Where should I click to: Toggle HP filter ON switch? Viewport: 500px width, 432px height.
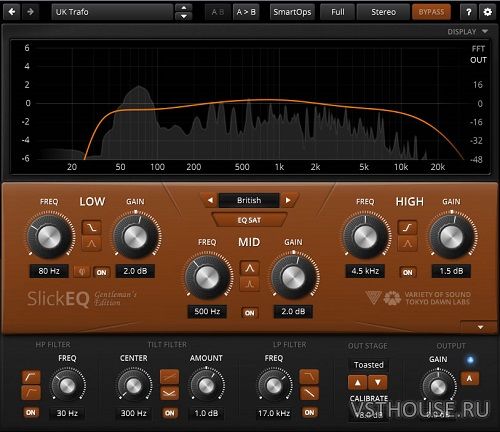[x=31, y=412]
